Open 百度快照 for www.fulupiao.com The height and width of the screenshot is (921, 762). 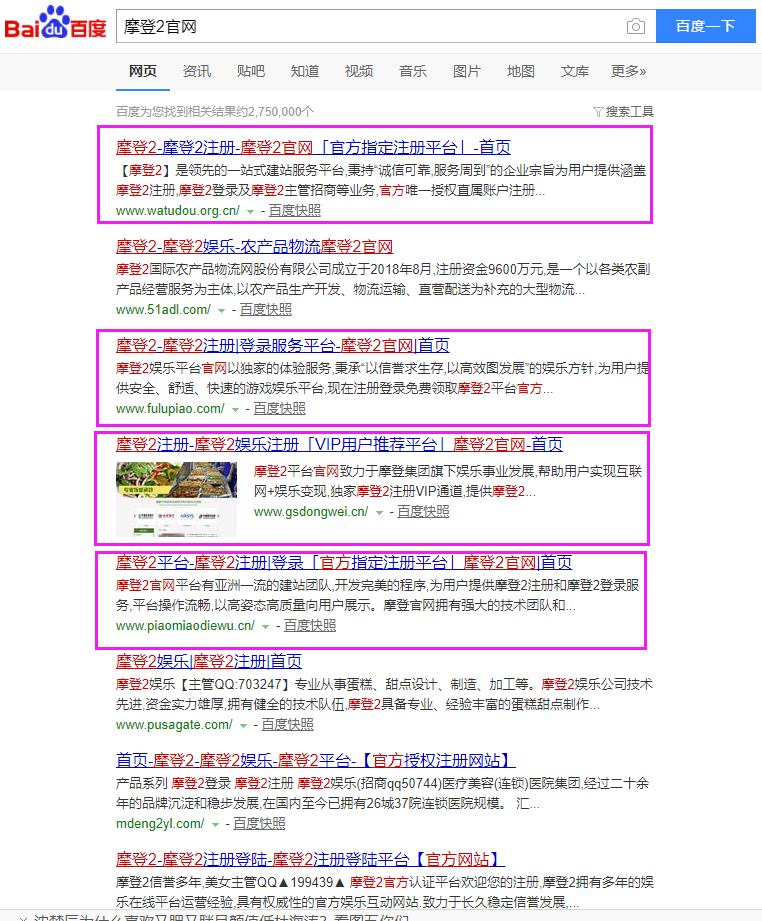tap(280, 409)
